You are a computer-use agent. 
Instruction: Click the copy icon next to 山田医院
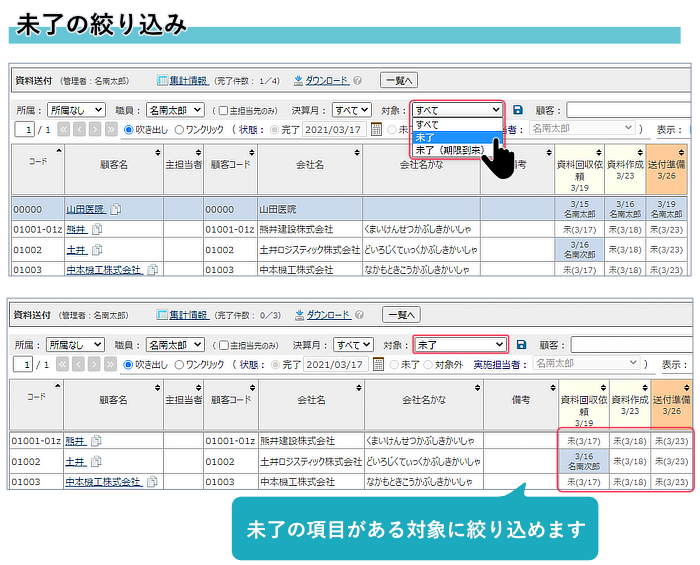116,209
